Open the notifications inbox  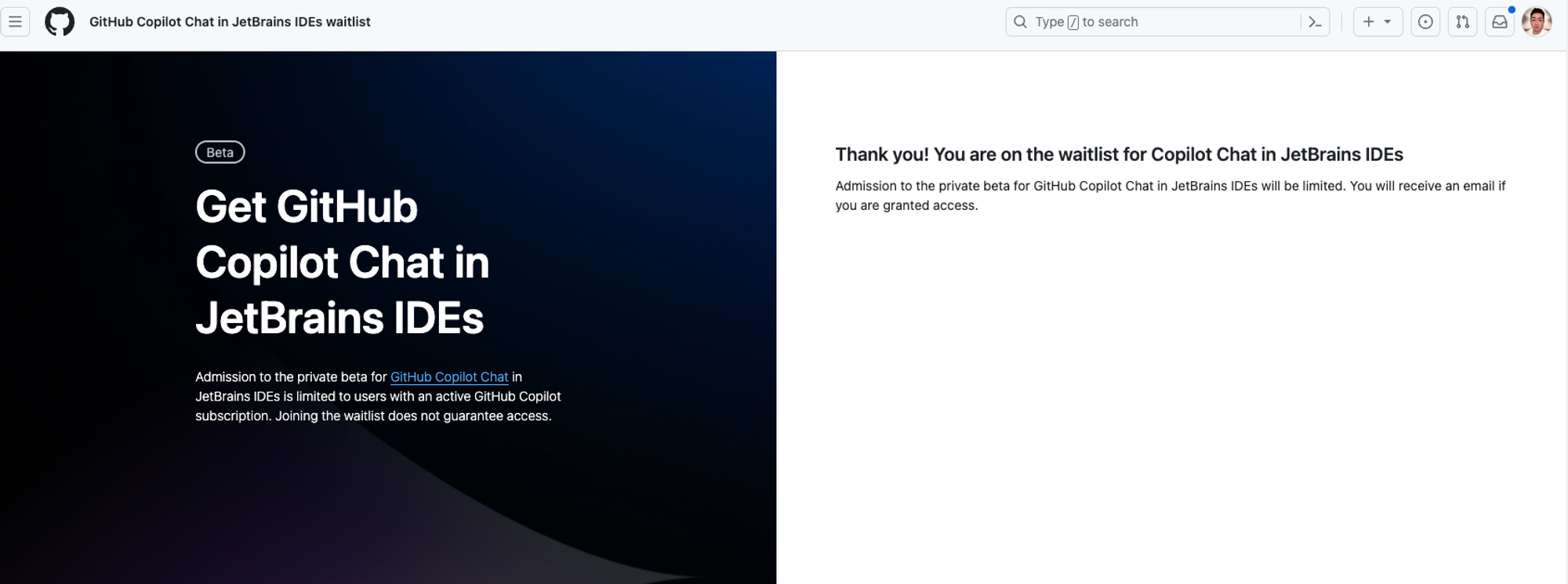[x=1500, y=22]
